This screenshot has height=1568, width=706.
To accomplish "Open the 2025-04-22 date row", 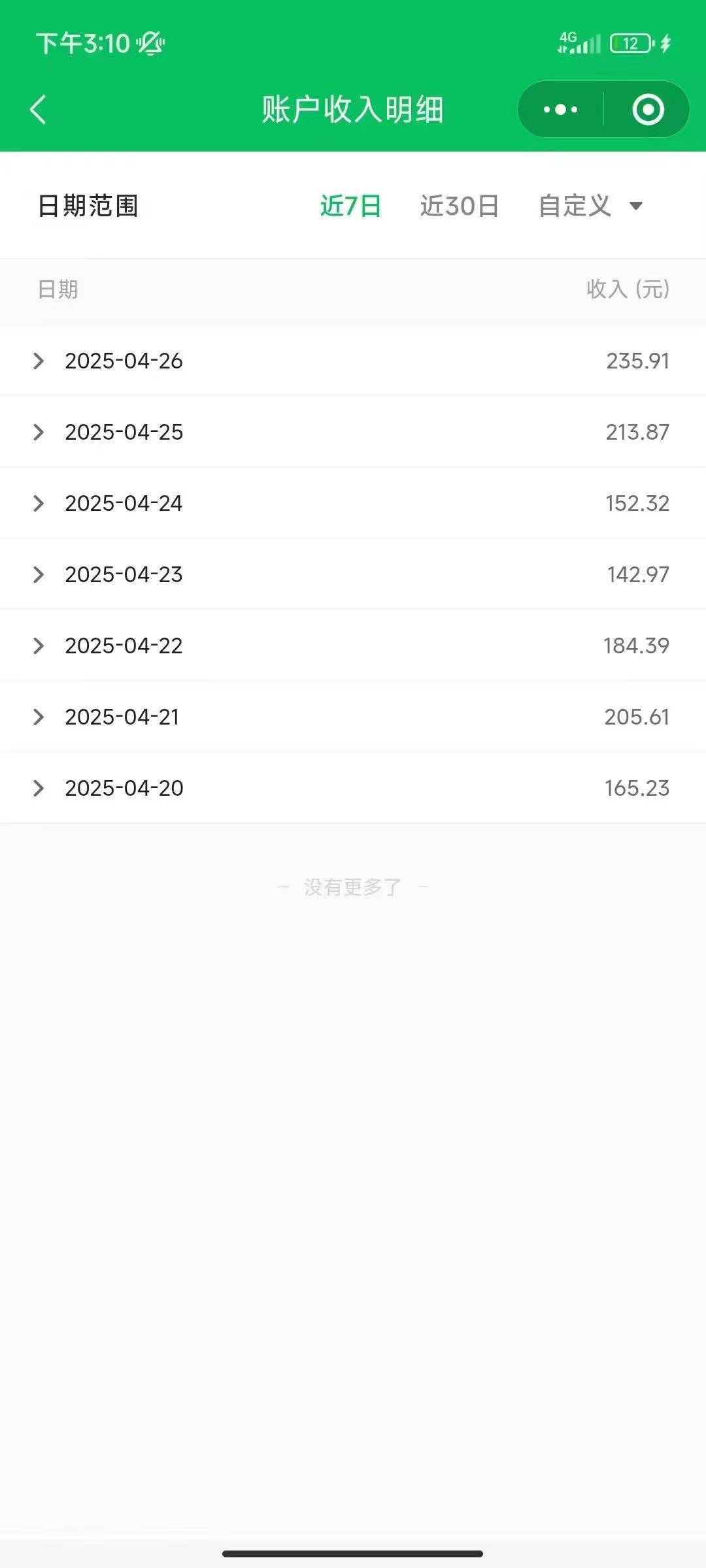I will (x=353, y=645).
